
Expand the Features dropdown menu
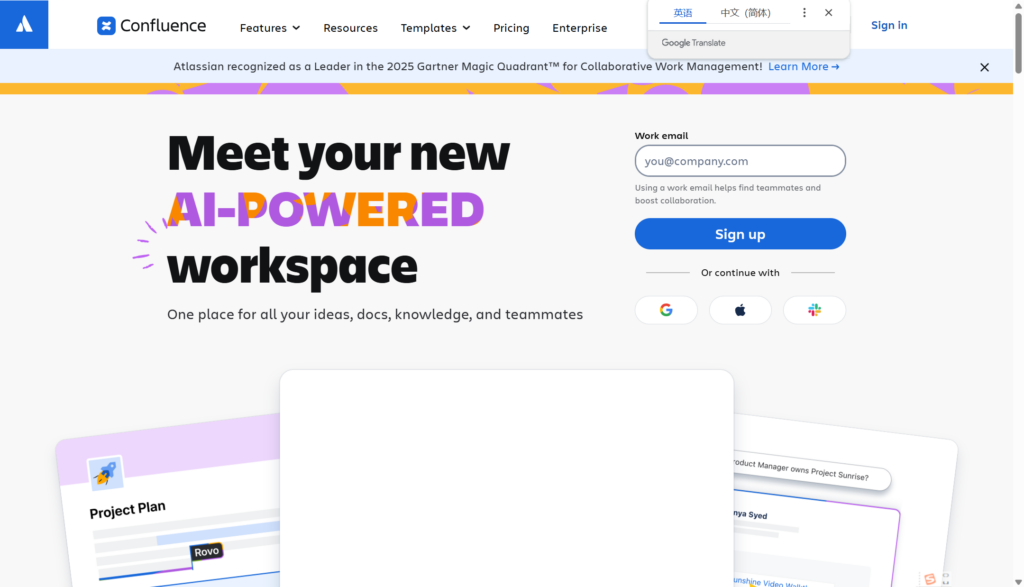(270, 28)
